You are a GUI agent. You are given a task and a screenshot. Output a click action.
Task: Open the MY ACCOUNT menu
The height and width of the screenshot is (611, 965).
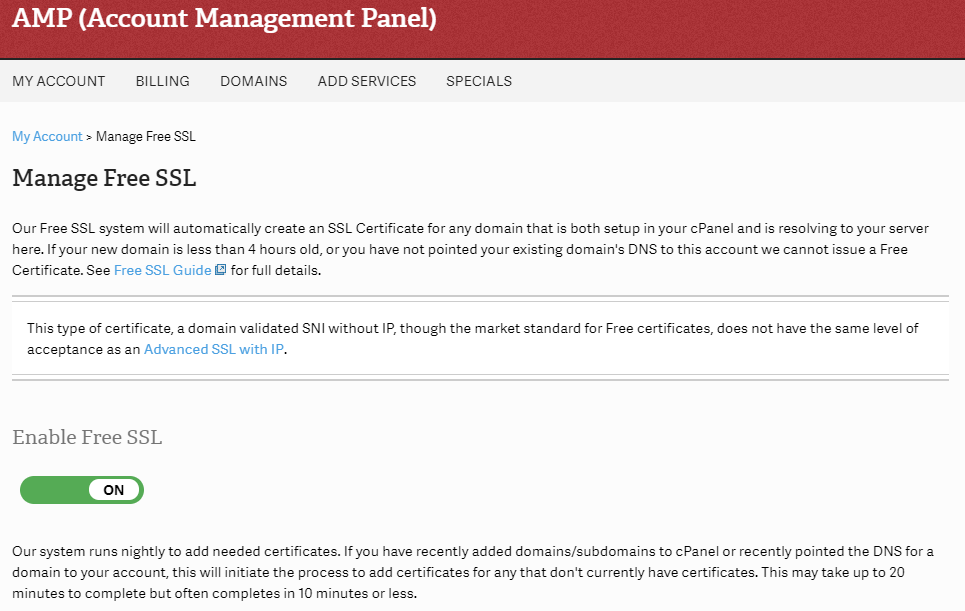click(59, 81)
